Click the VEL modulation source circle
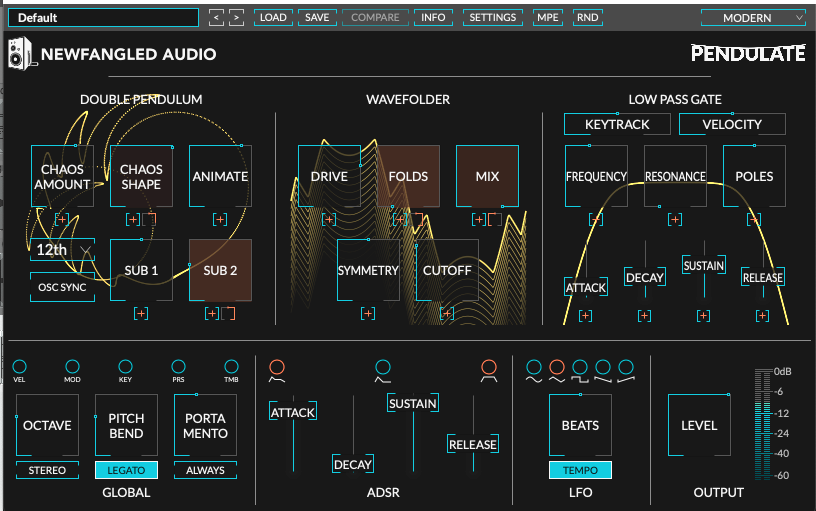This screenshot has width=816, height=511. pos(20,367)
